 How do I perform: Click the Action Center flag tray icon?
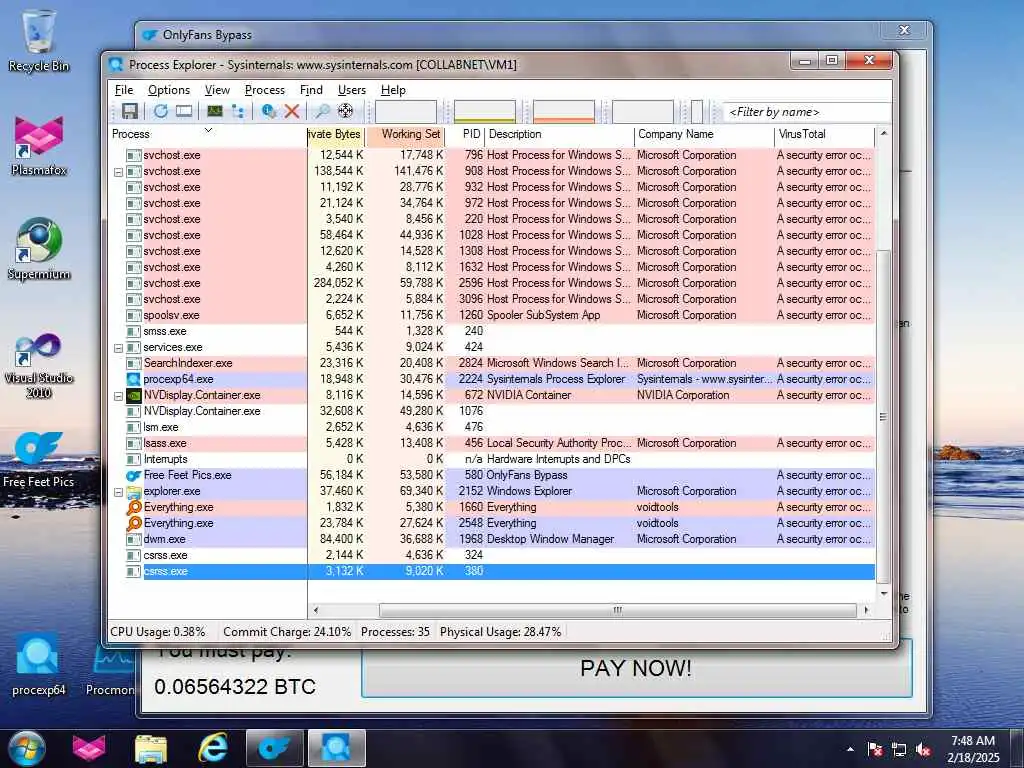click(x=875, y=749)
